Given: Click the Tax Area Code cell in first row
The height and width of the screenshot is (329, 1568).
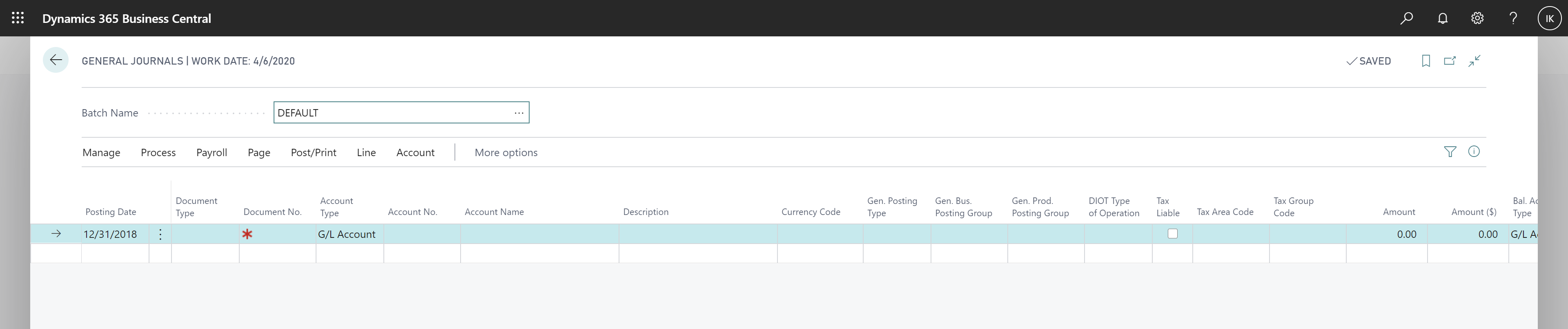Looking at the screenshot, I should (x=1231, y=234).
